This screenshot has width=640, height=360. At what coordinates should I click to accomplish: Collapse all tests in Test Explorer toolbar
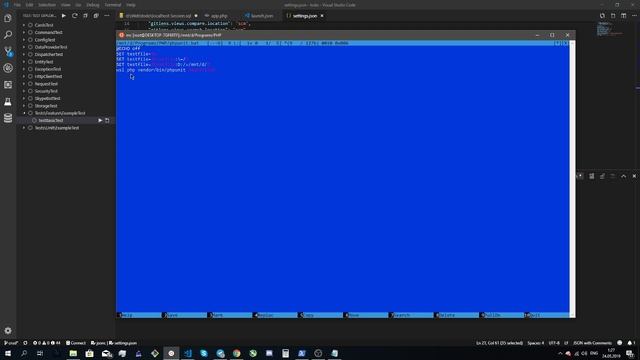pyautogui.click(x=96, y=16)
